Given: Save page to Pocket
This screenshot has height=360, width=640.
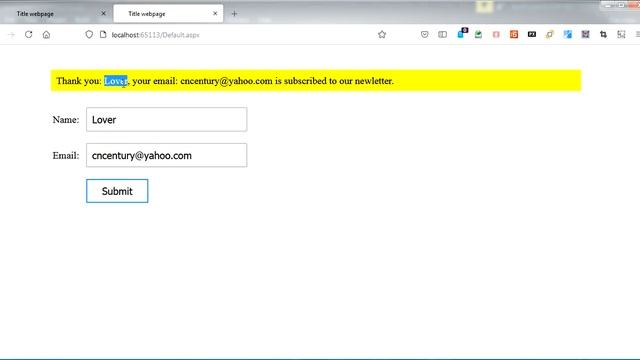Looking at the screenshot, I should (424, 35).
